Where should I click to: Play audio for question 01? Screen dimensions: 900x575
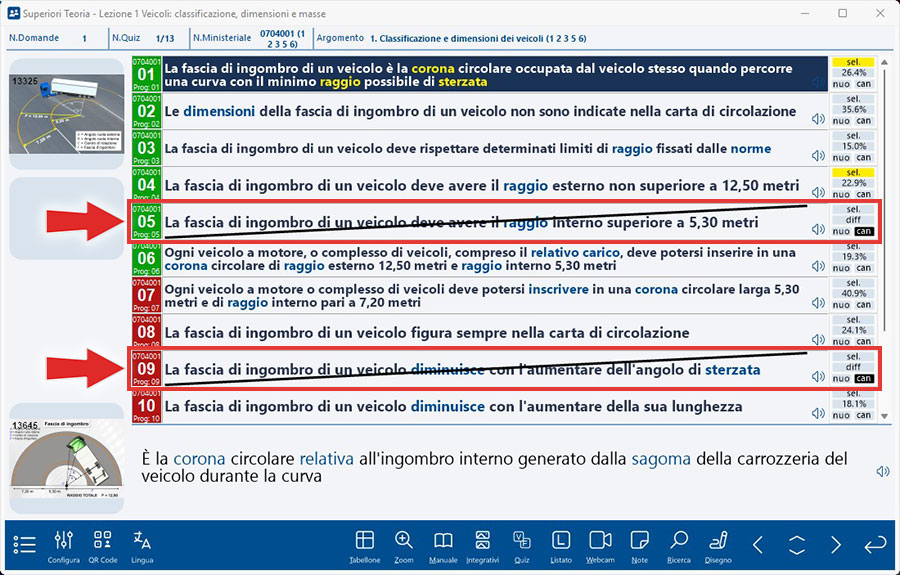click(x=818, y=83)
